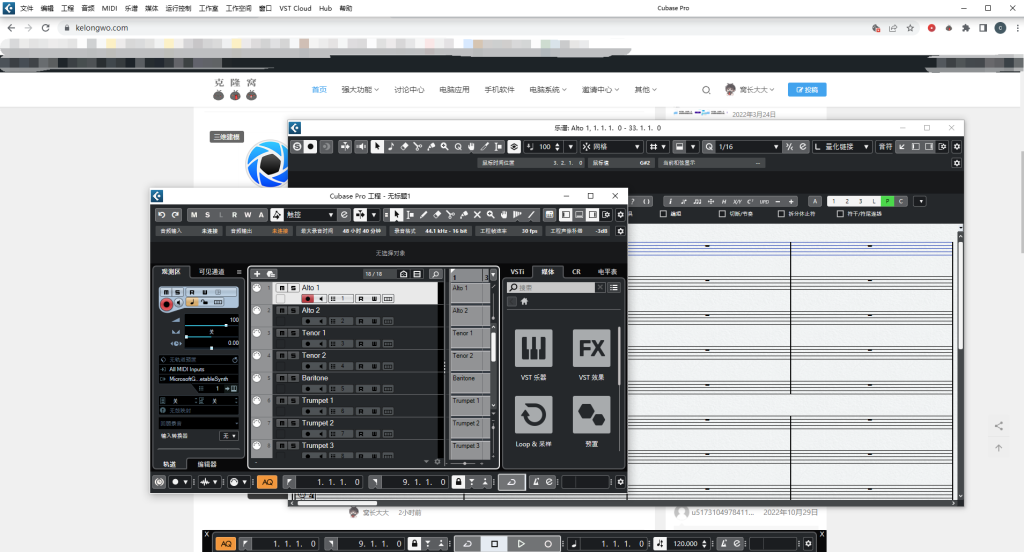Open Loop & 采样 tile in media rack
1024x552 pixels.
(x=534, y=414)
